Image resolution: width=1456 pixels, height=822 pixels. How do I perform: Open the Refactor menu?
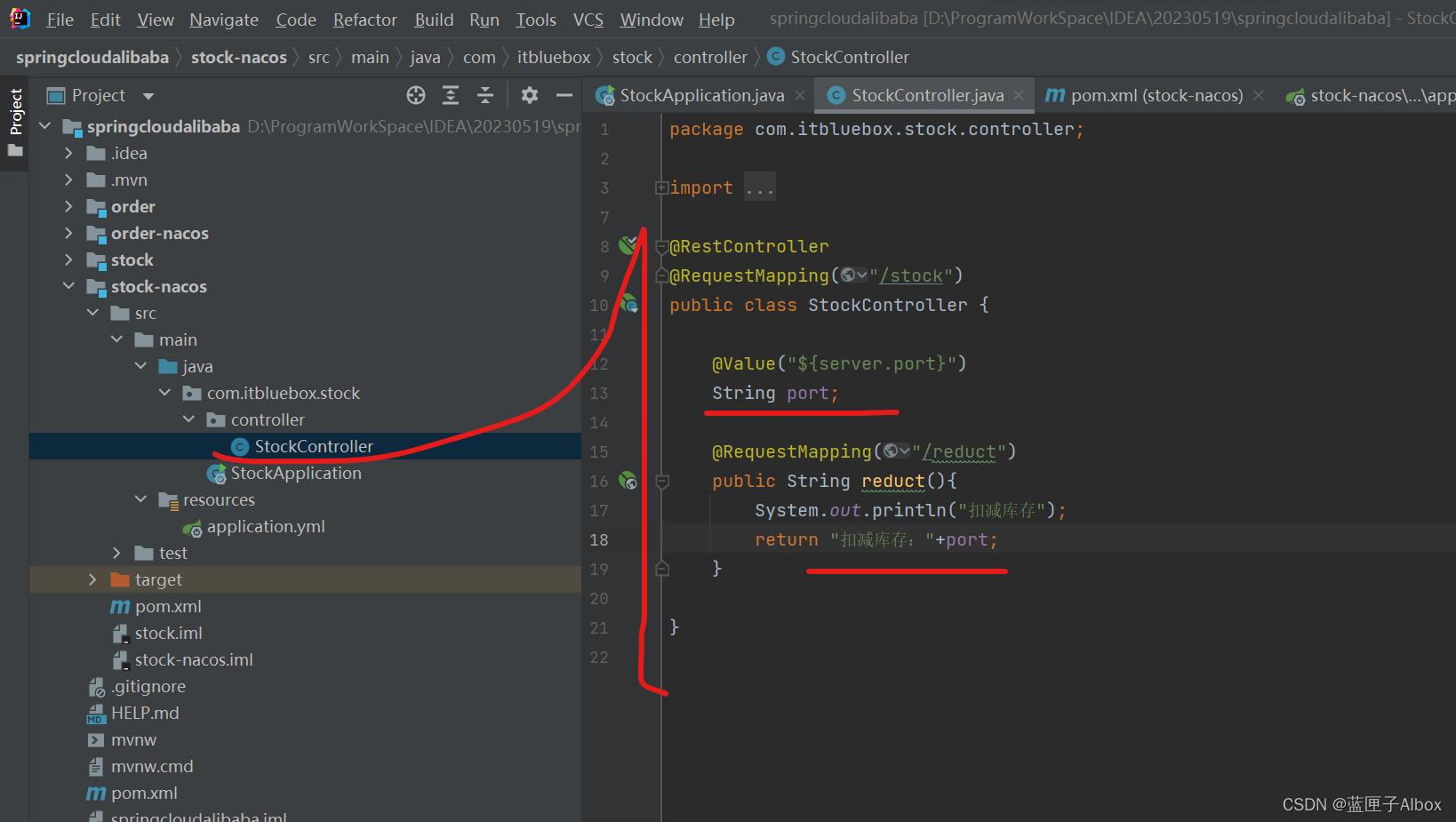pos(364,20)
